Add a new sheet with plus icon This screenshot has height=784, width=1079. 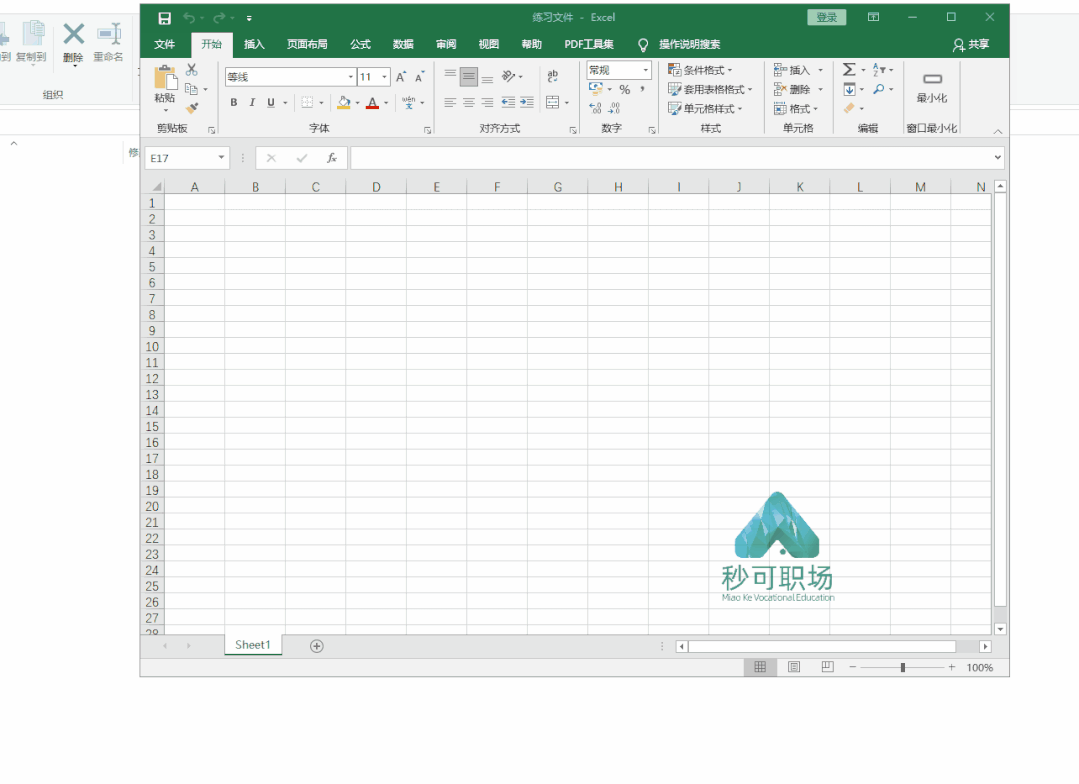pos(317,646)
